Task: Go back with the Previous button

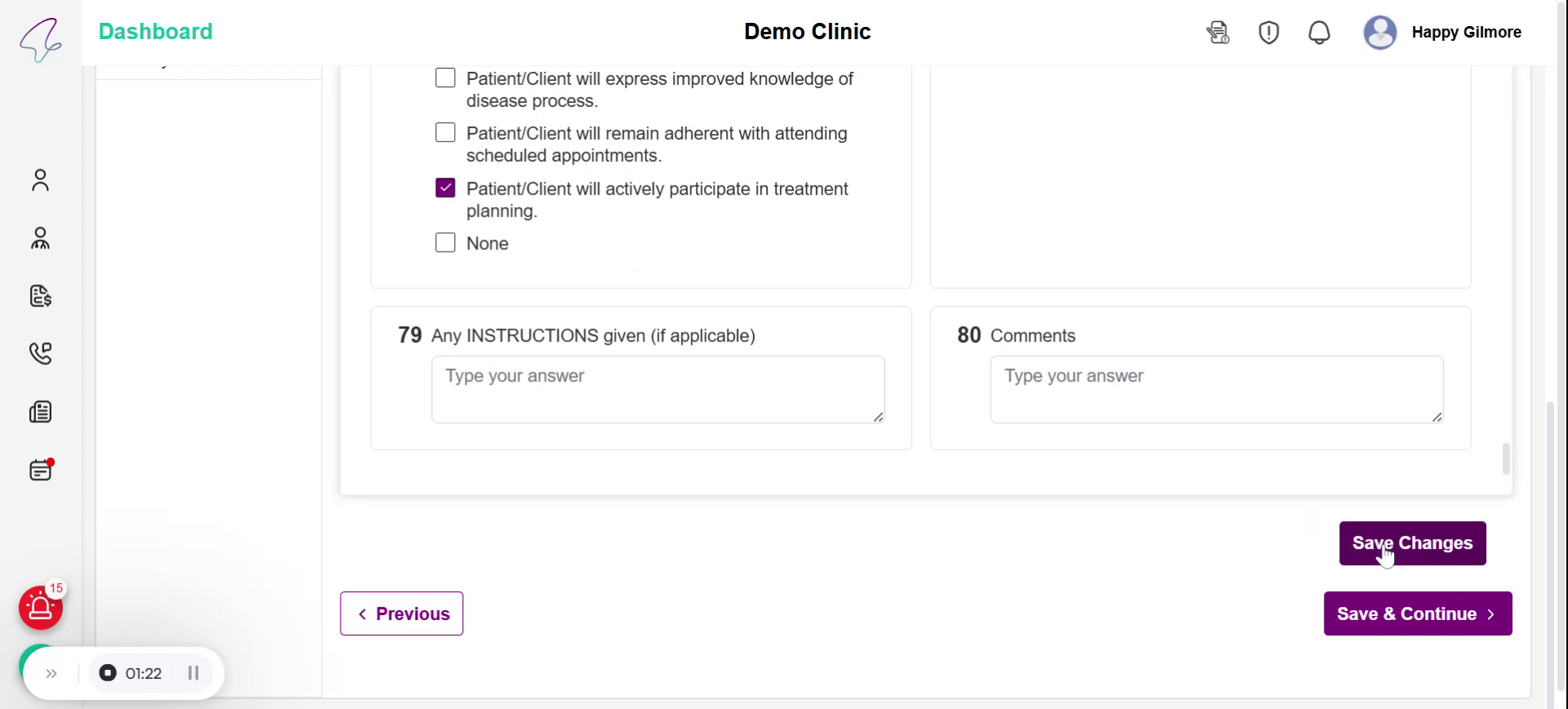Action: coord(402,613)
